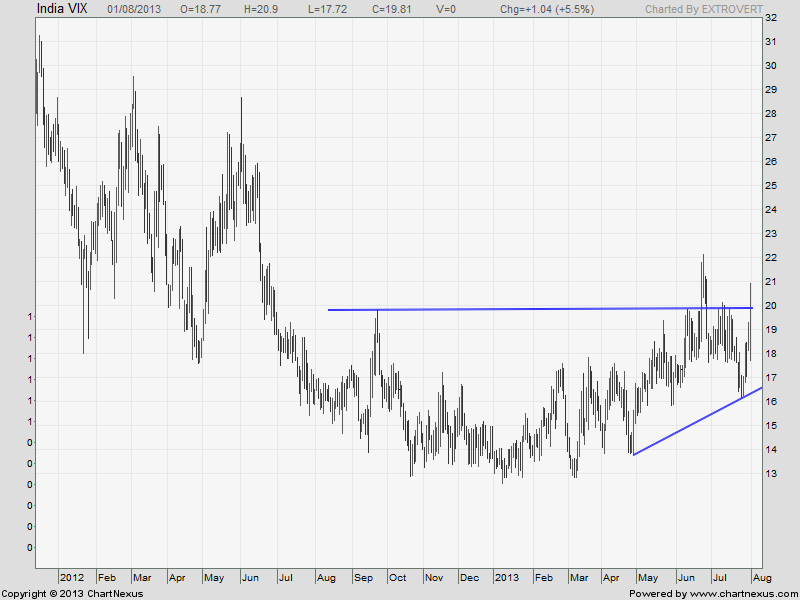
Task: Click the 13 level on price axis
Action: 771,474
